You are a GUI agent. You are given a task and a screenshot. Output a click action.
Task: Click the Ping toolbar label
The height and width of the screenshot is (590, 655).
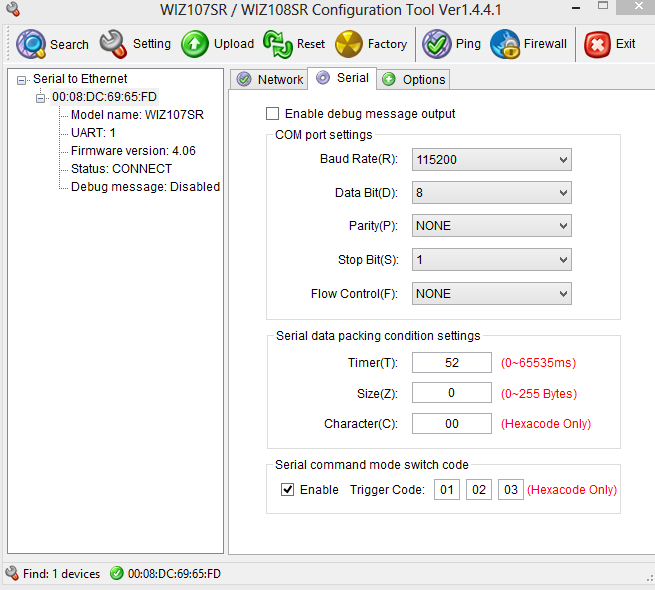(x=468, y=44)
